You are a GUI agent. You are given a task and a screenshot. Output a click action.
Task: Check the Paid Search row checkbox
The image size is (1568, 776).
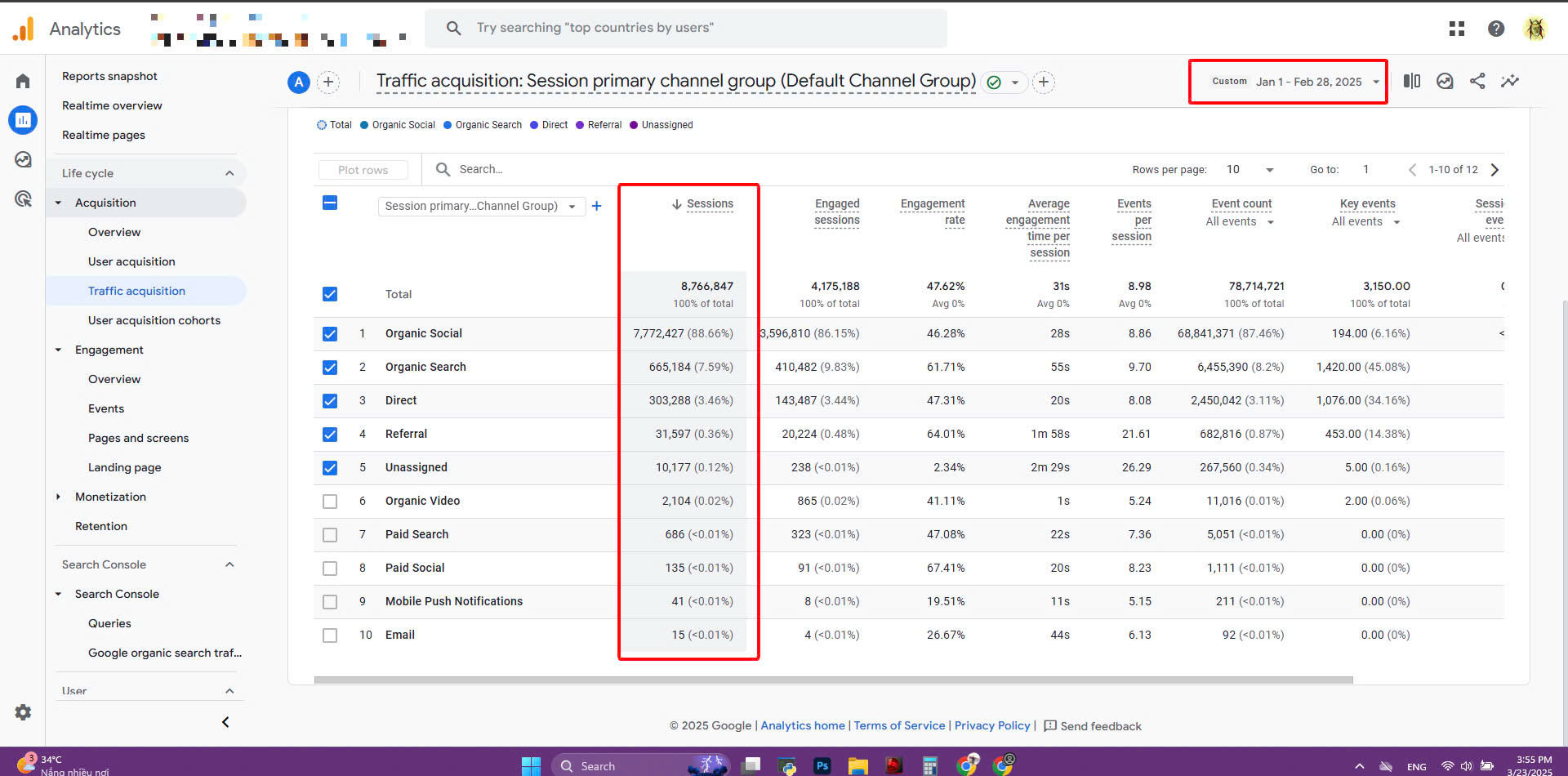[330, 535]
